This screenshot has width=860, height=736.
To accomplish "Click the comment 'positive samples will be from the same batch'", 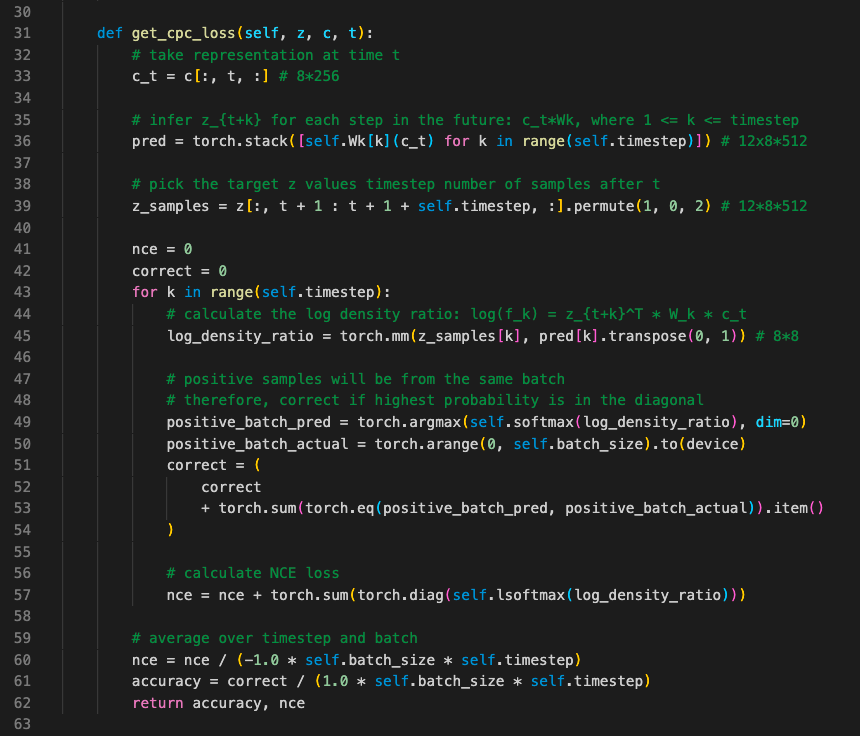I will (366, 379).
